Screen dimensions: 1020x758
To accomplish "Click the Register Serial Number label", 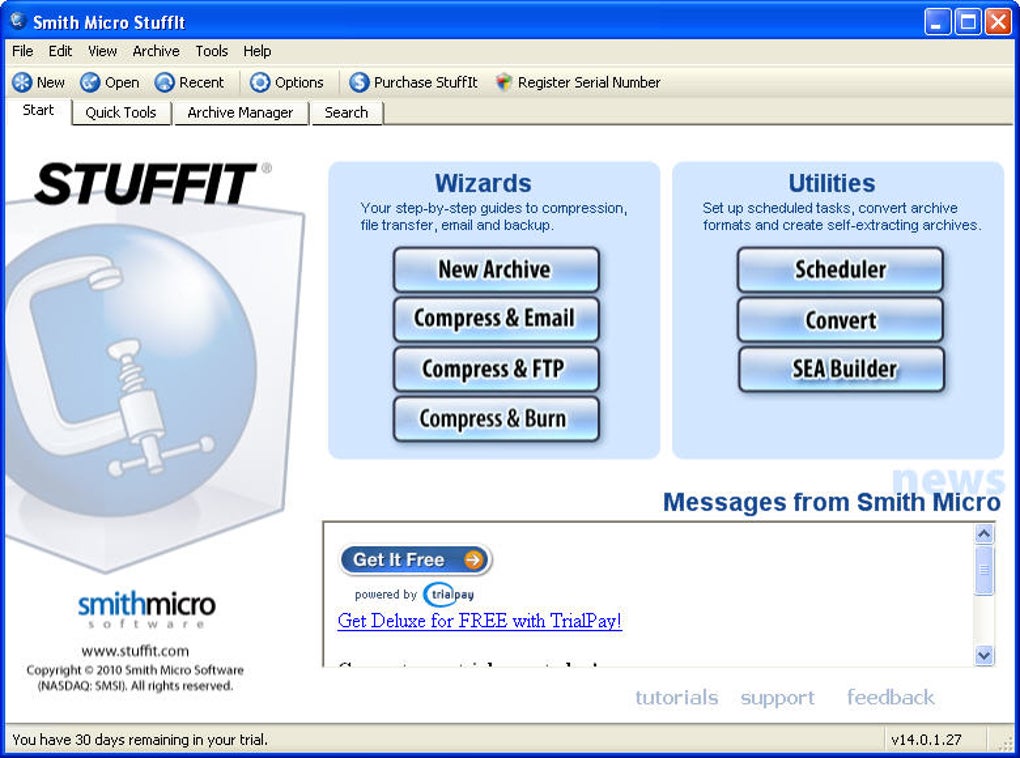I will click(x=589, y=83).
